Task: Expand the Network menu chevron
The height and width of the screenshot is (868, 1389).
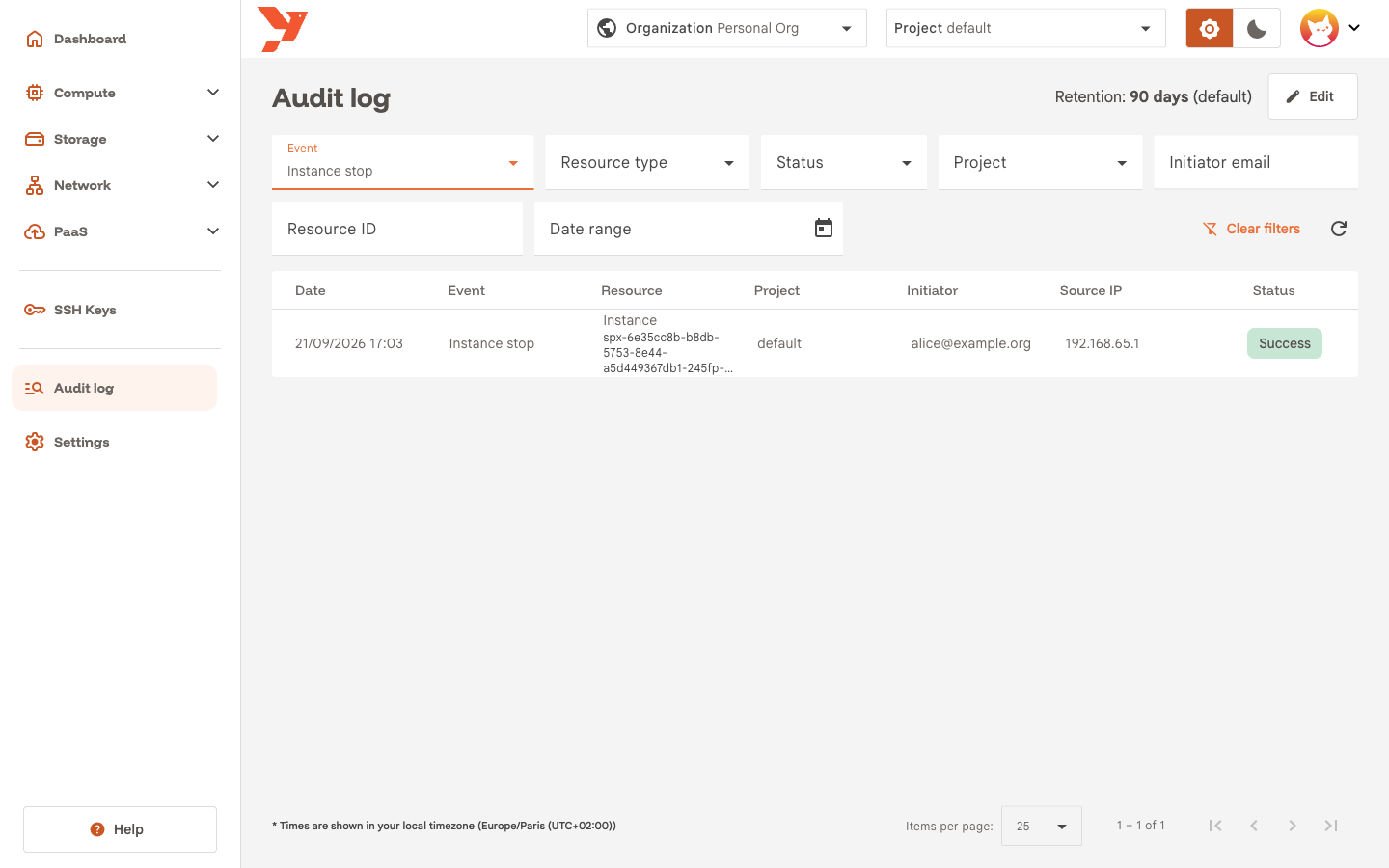Action: click(213, 185)
